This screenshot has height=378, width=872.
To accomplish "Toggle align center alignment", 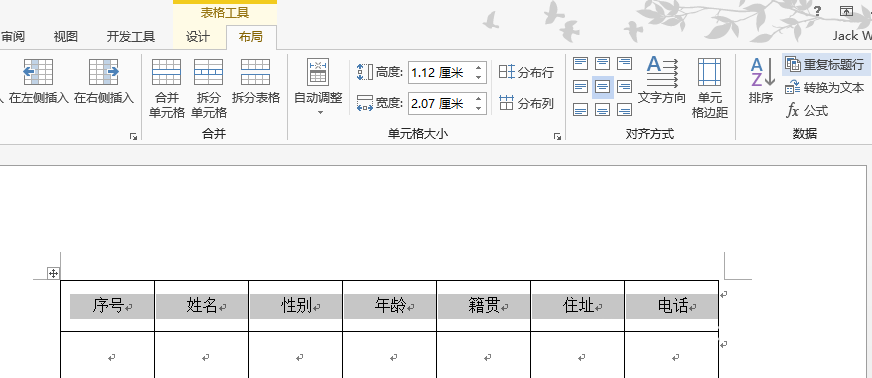I will [x=603, y=87].
